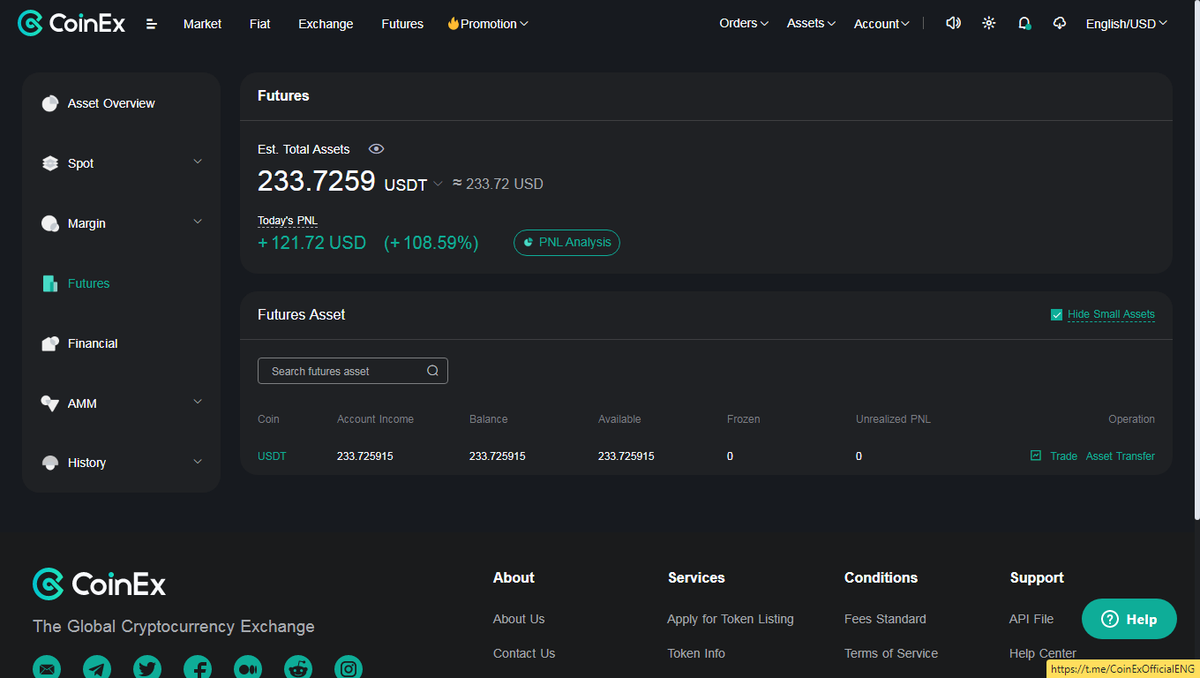The width and height of the screenshot is (1200, 678).
Task: Open the notifications bell icon
Action: (1024, 23)
